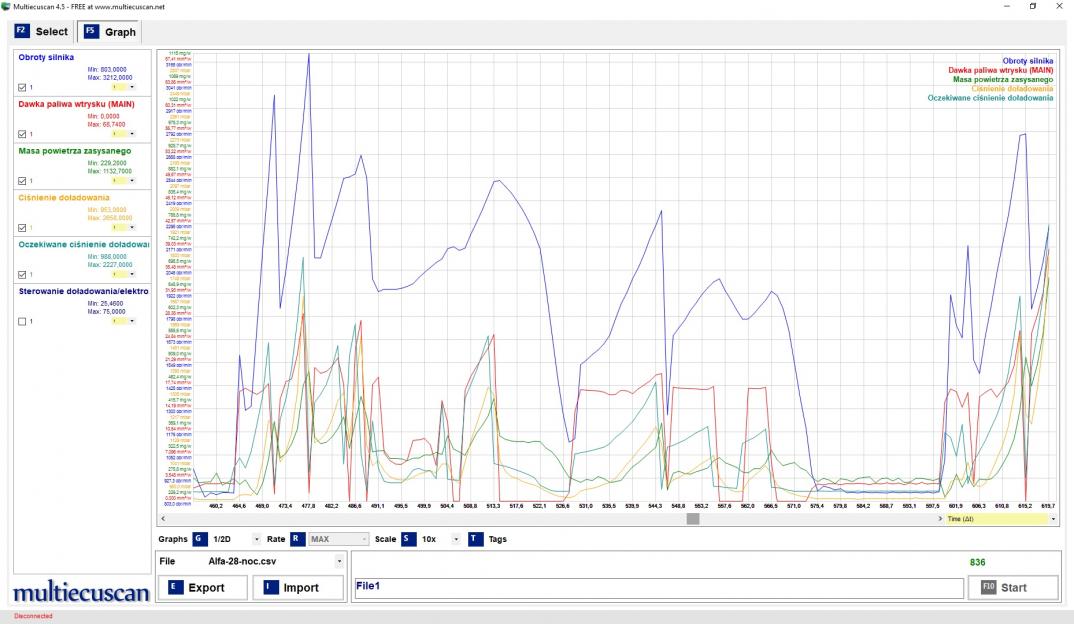Click the graph's horizontal scrollbar thumb
The width and height of the screenshot is (1074, 624).
pyautogui.click(x=693, y=519)
